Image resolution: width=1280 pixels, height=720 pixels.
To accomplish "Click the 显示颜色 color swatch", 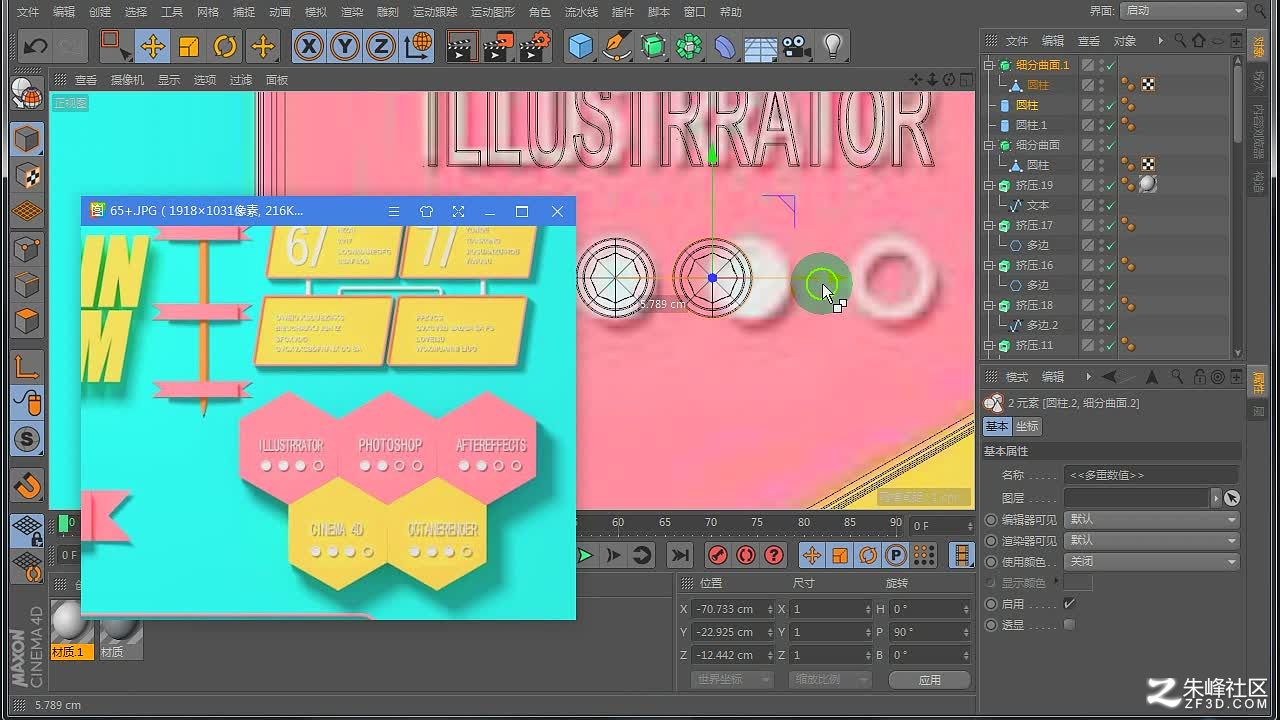I will click(1078, 583).
